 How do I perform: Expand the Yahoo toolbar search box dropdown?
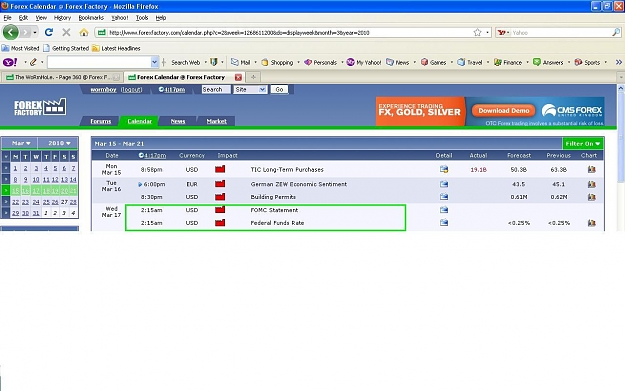[154, 62]
